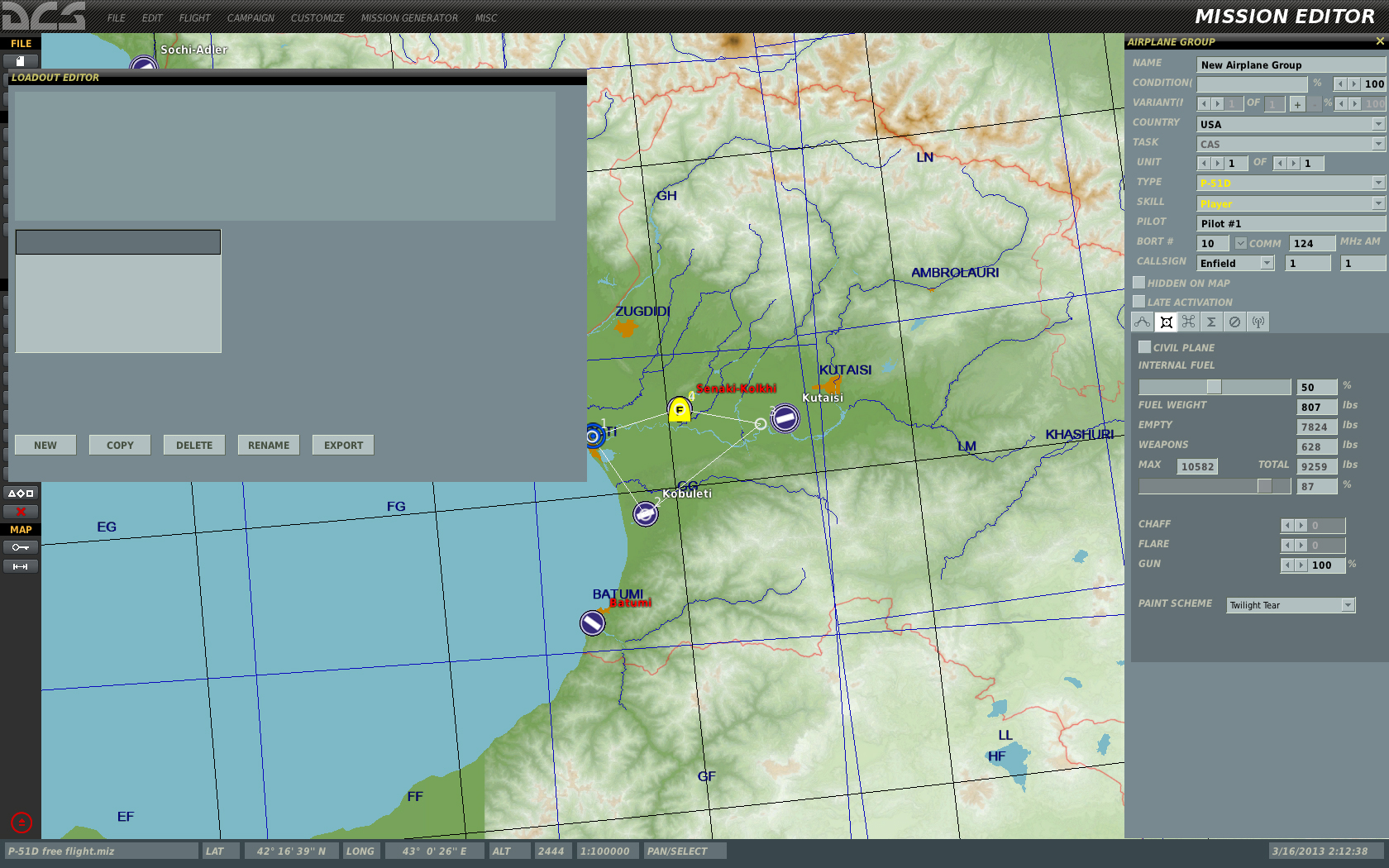Click the PAN/SELECT status bar entry
Viewport: 1389px width, 868px height.
coord(685,851)
